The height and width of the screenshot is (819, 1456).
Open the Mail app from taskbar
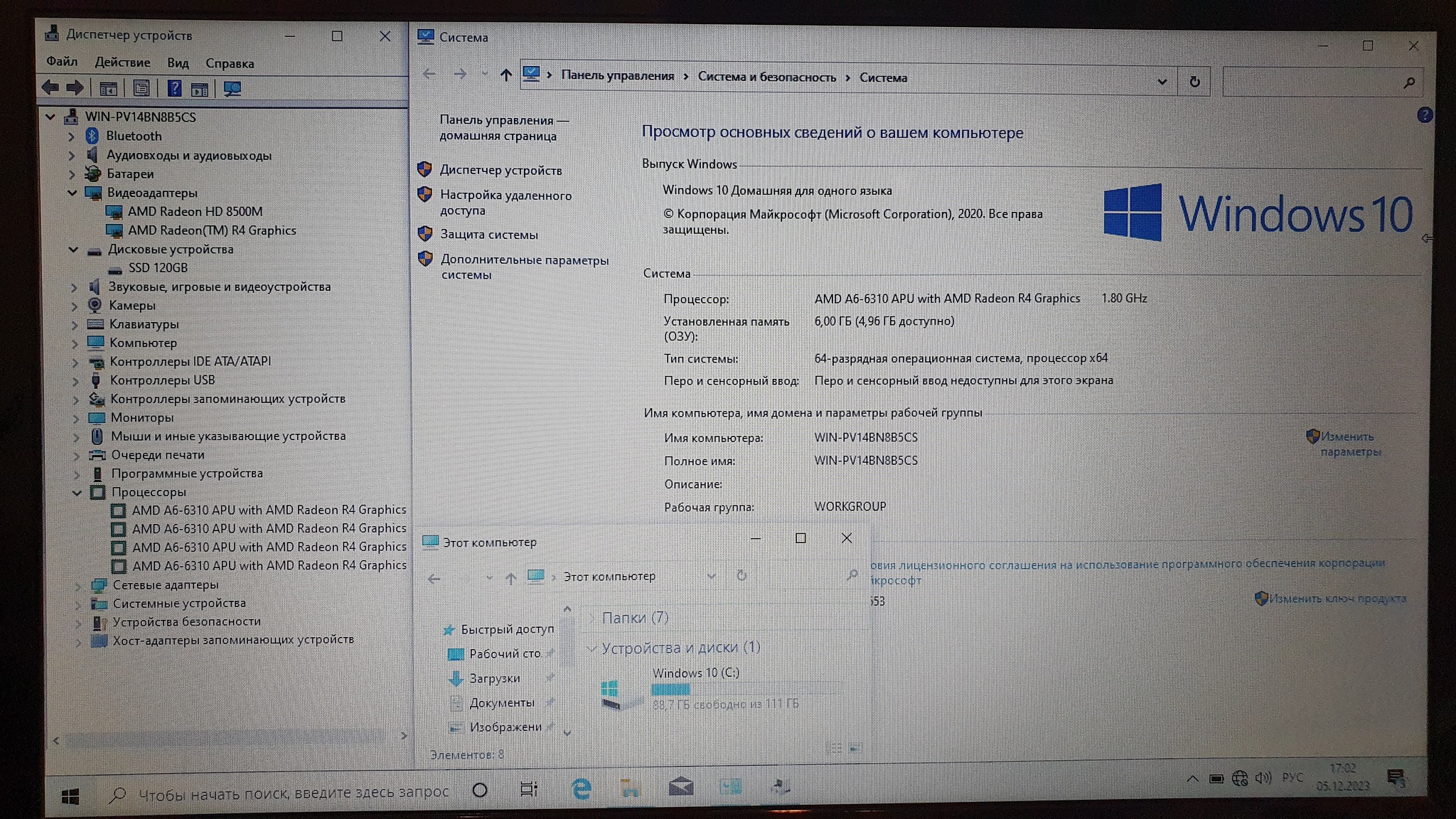click(680, 786)
